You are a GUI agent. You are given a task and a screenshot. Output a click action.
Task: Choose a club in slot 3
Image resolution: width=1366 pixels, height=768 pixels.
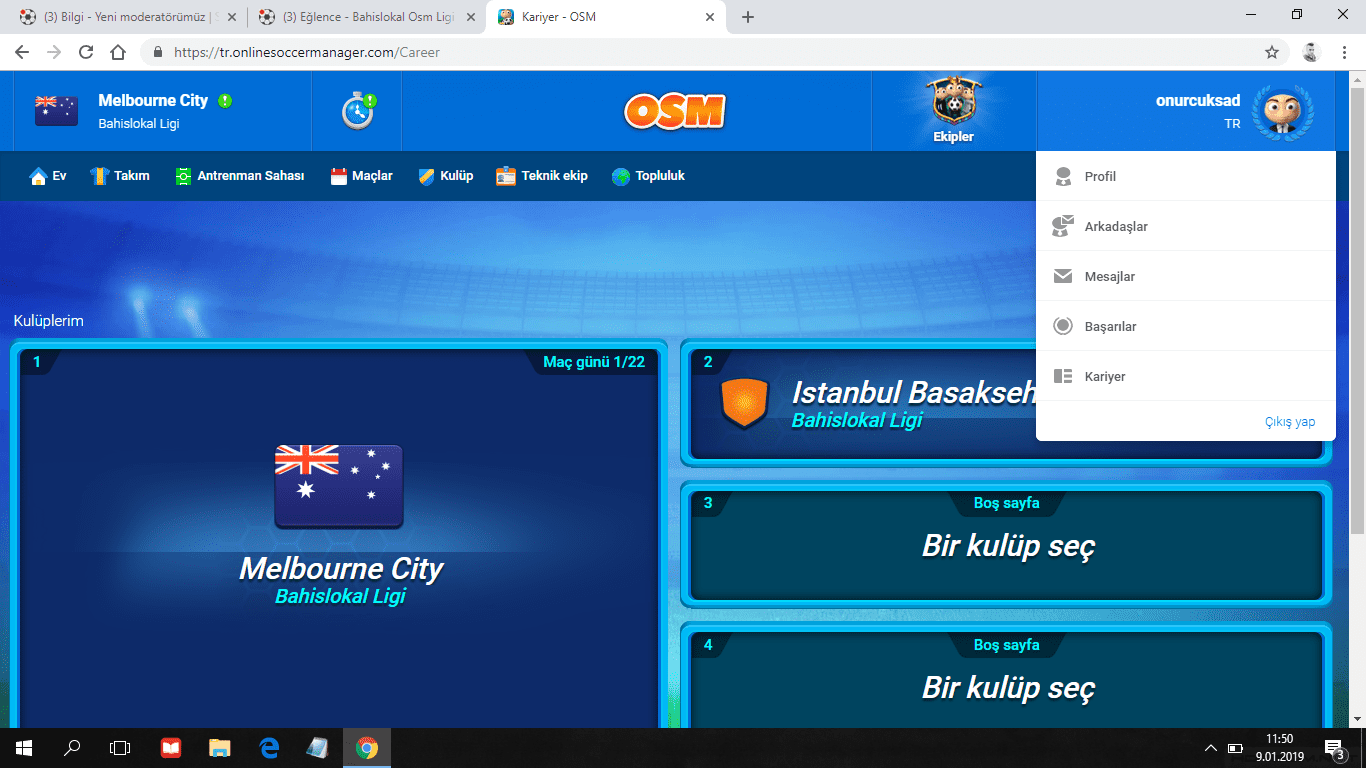click(x=1007, y=544)
